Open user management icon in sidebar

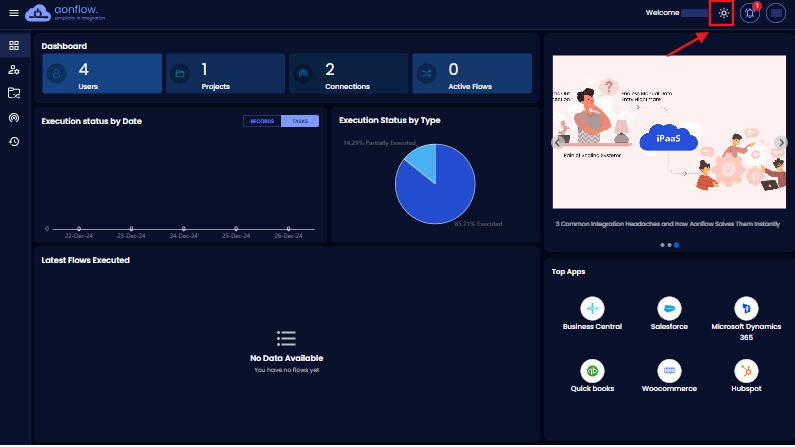click(13, 70)
